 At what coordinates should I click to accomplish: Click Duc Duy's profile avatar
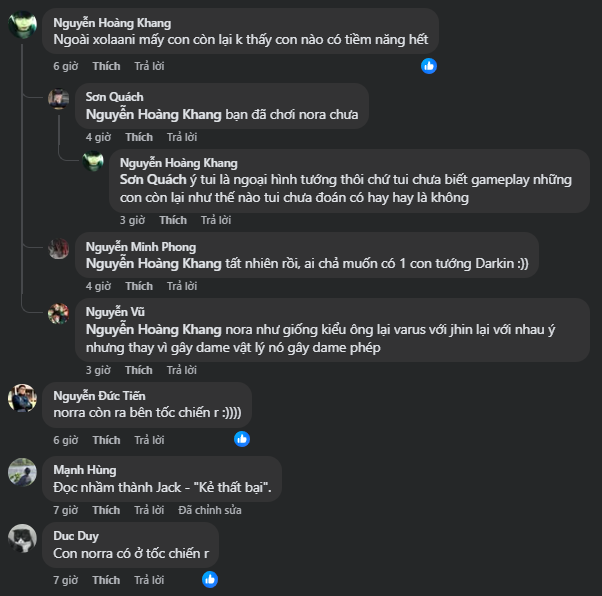tap(23, 538)
